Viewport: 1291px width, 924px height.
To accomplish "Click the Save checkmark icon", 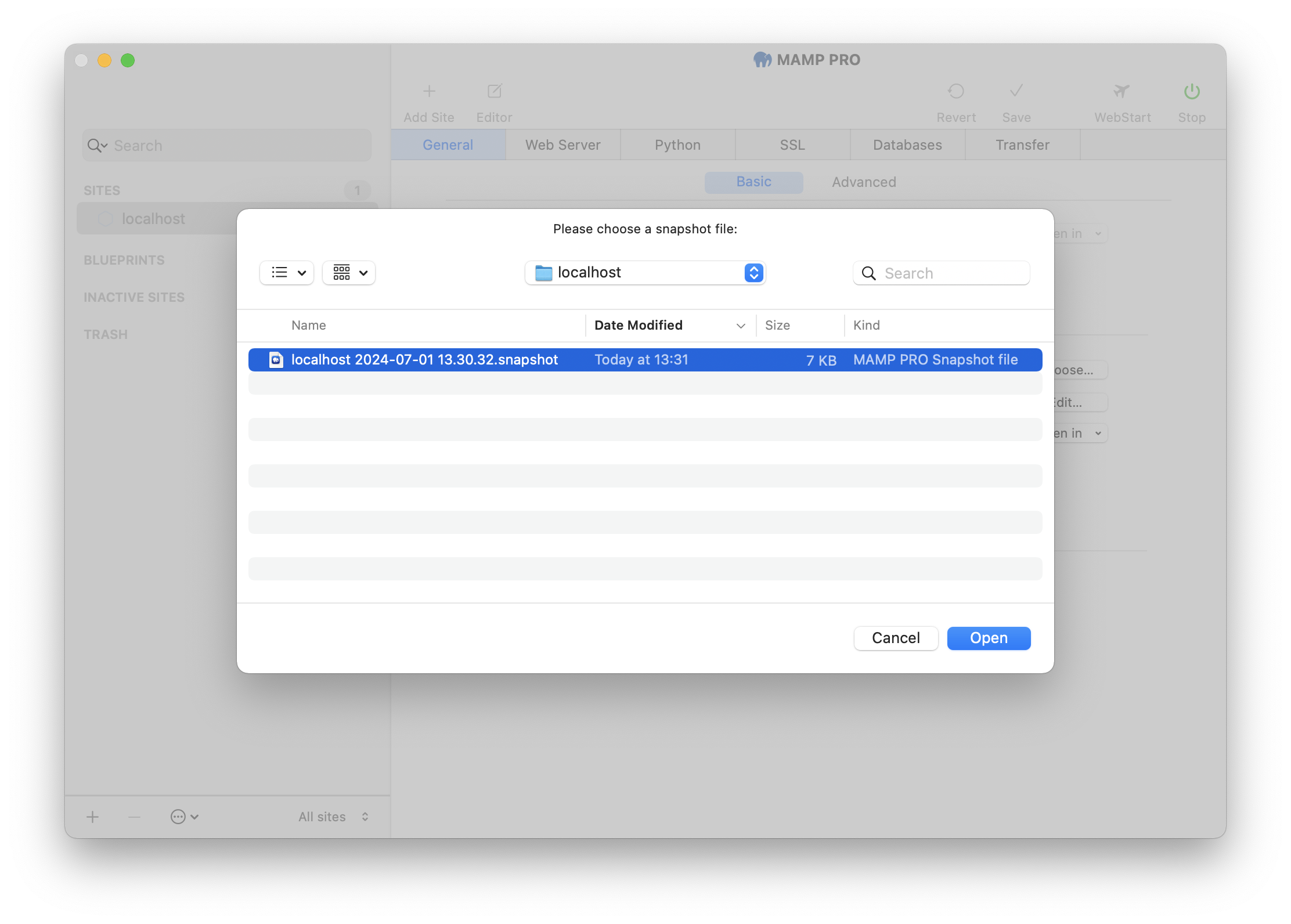I will 1016,91.
